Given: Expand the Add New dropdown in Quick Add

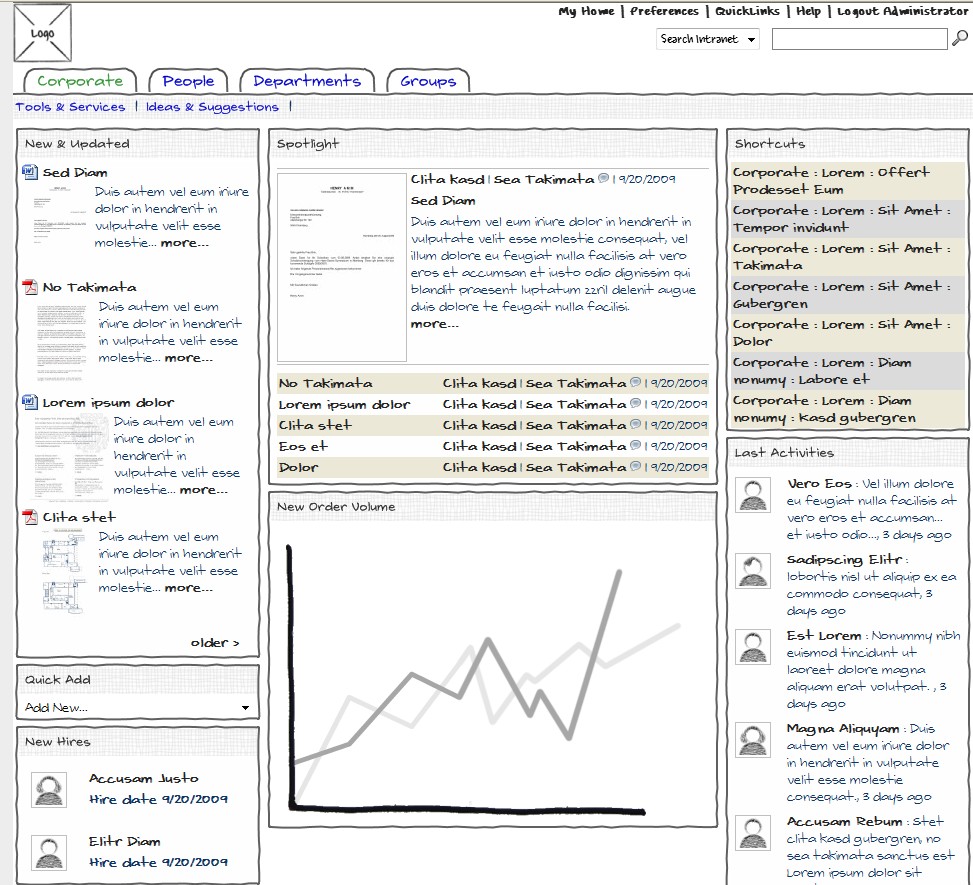Looking at the screenshot, I should tap(137, 707).
